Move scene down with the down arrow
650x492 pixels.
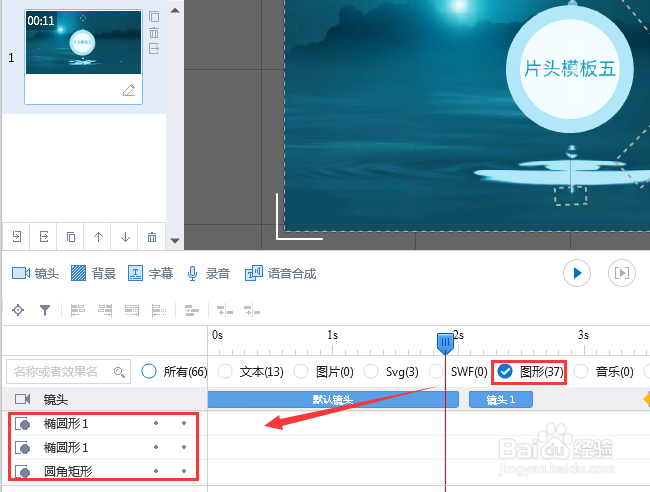tap(125, 237)
